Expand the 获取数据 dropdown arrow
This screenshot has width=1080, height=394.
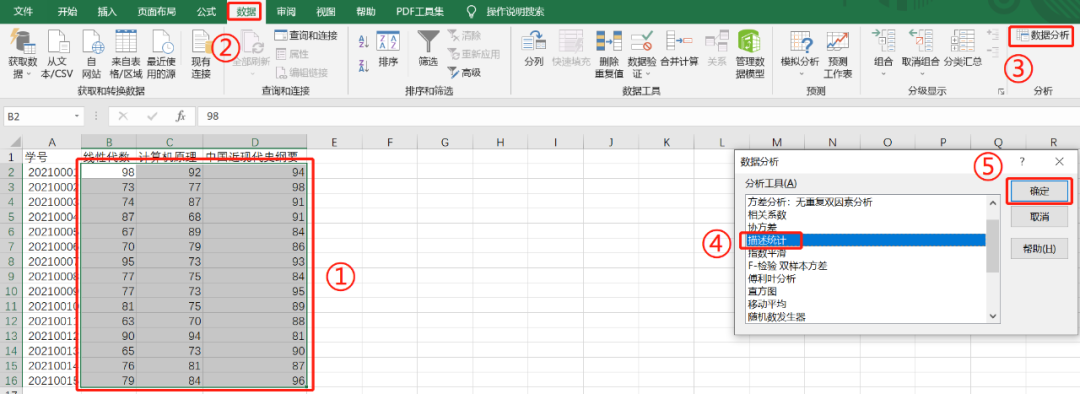click(29, 74)
